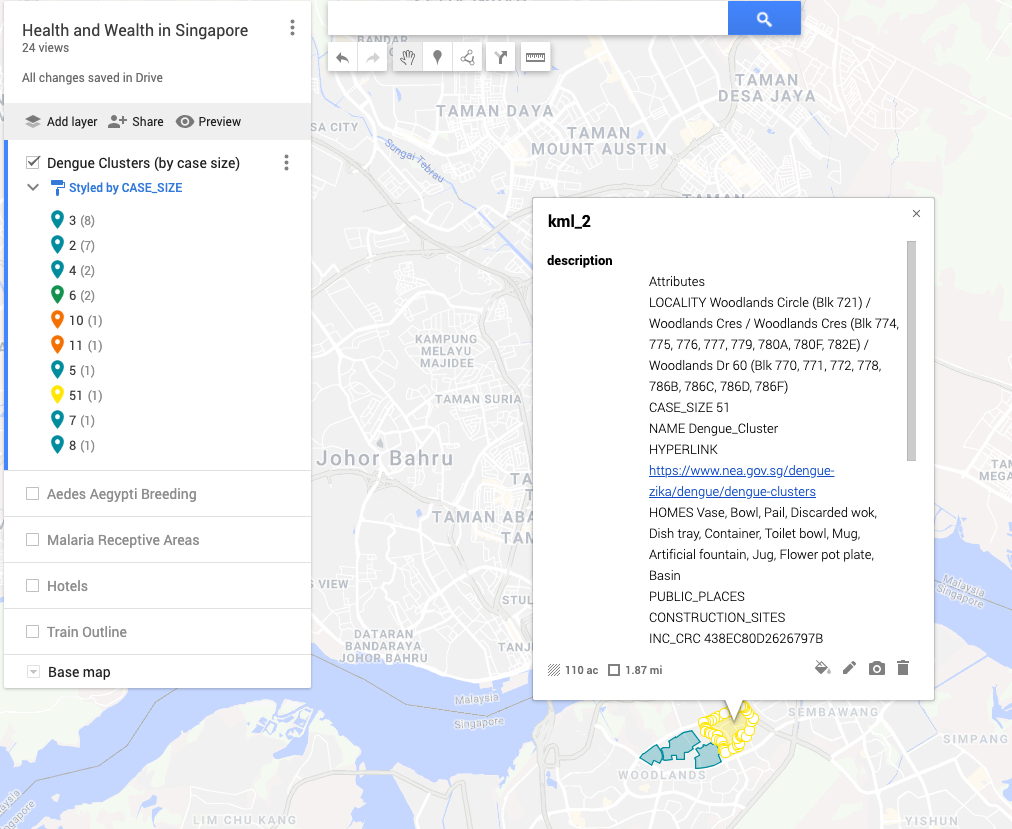Click the Share button
The width and height of the screenshot is (1012, 829).
136,121
